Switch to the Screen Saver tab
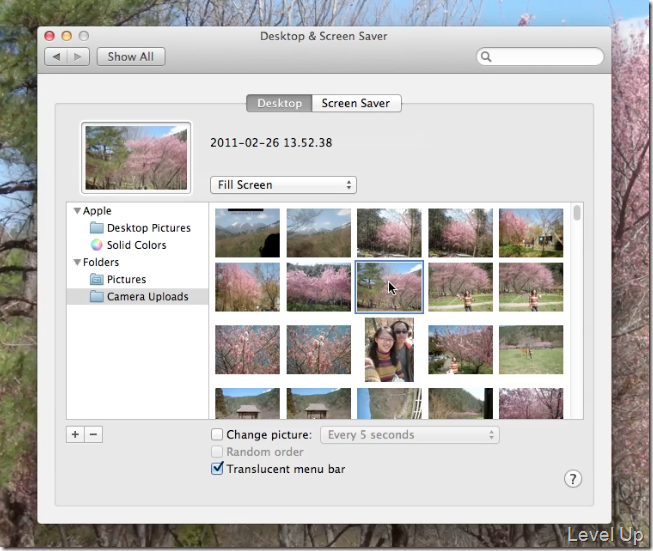The height and width of the screenshot is (551, 653). (356, 103)
